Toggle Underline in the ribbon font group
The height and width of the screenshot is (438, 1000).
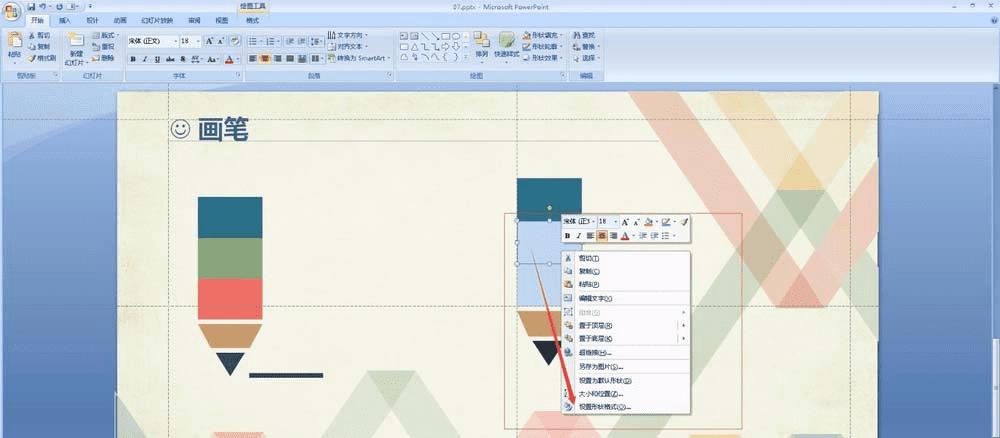[157, 59]
